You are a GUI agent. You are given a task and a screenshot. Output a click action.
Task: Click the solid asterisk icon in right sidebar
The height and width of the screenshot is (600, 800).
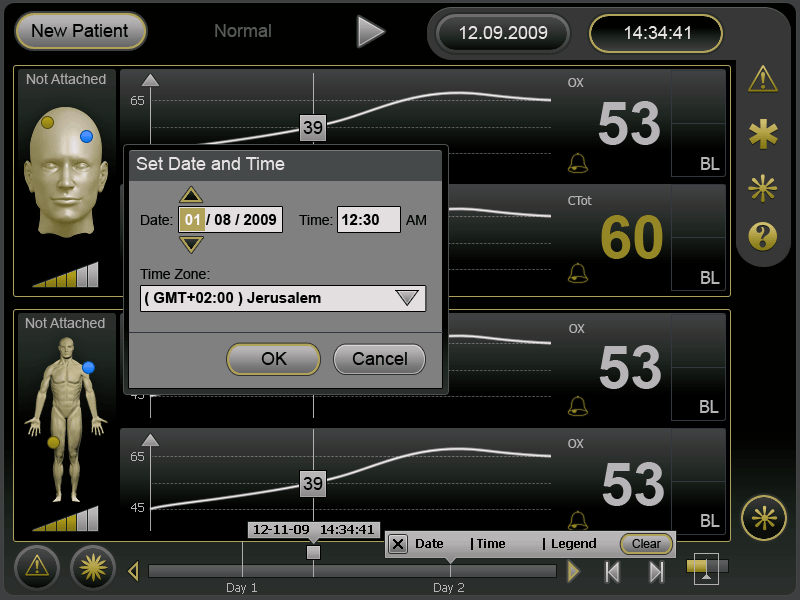coord(763,134)
